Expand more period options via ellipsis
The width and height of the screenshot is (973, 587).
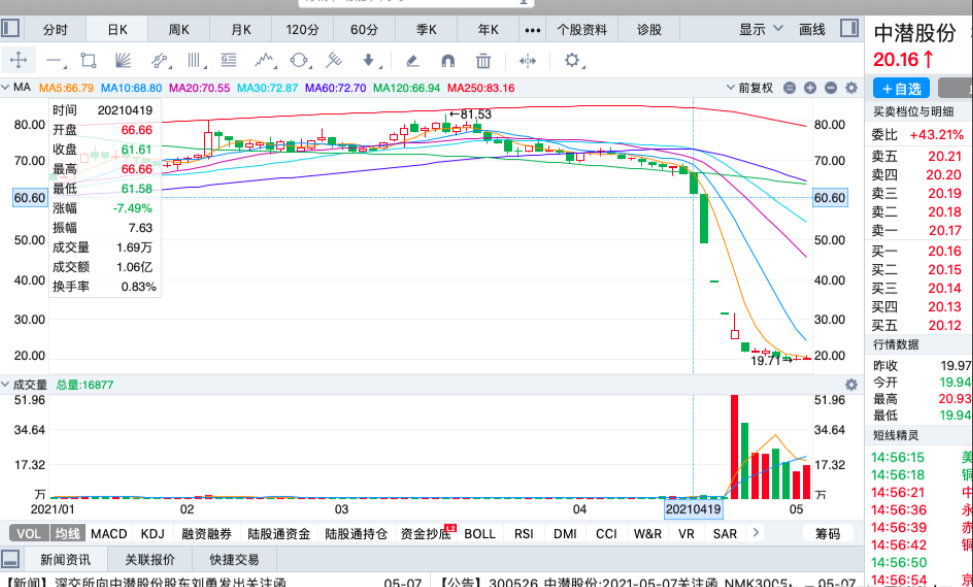[x=533, y=29]
